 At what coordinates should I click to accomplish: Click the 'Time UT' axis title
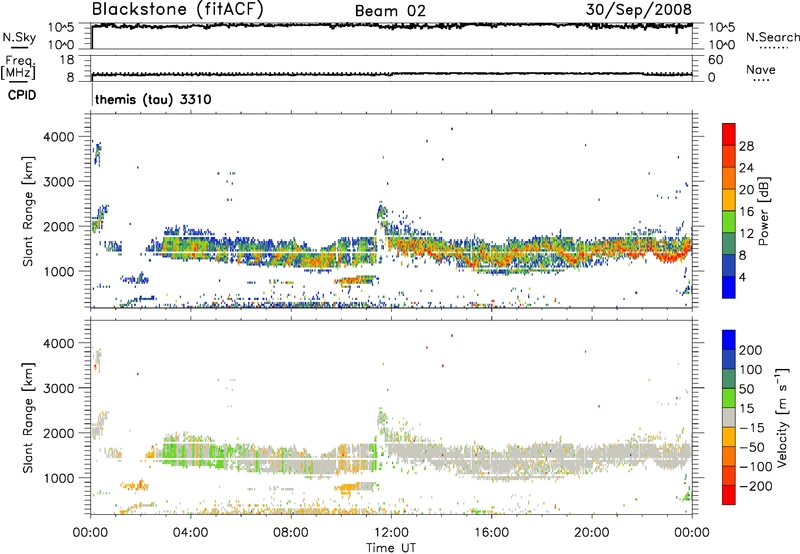(x=391, y=548)
